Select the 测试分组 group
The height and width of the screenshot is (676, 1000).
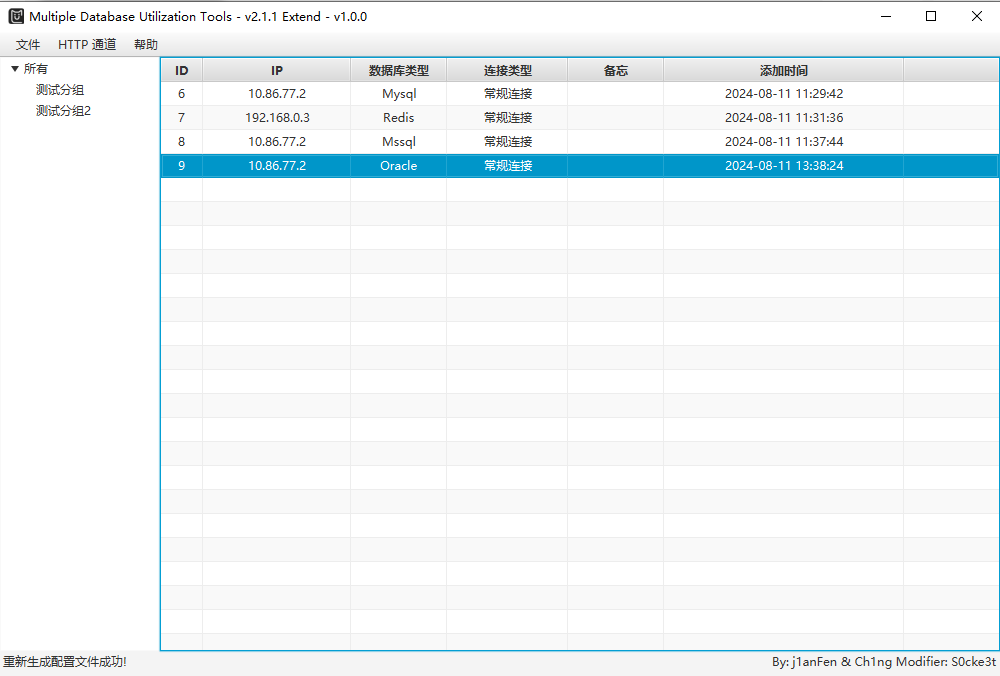pos(60,90)
